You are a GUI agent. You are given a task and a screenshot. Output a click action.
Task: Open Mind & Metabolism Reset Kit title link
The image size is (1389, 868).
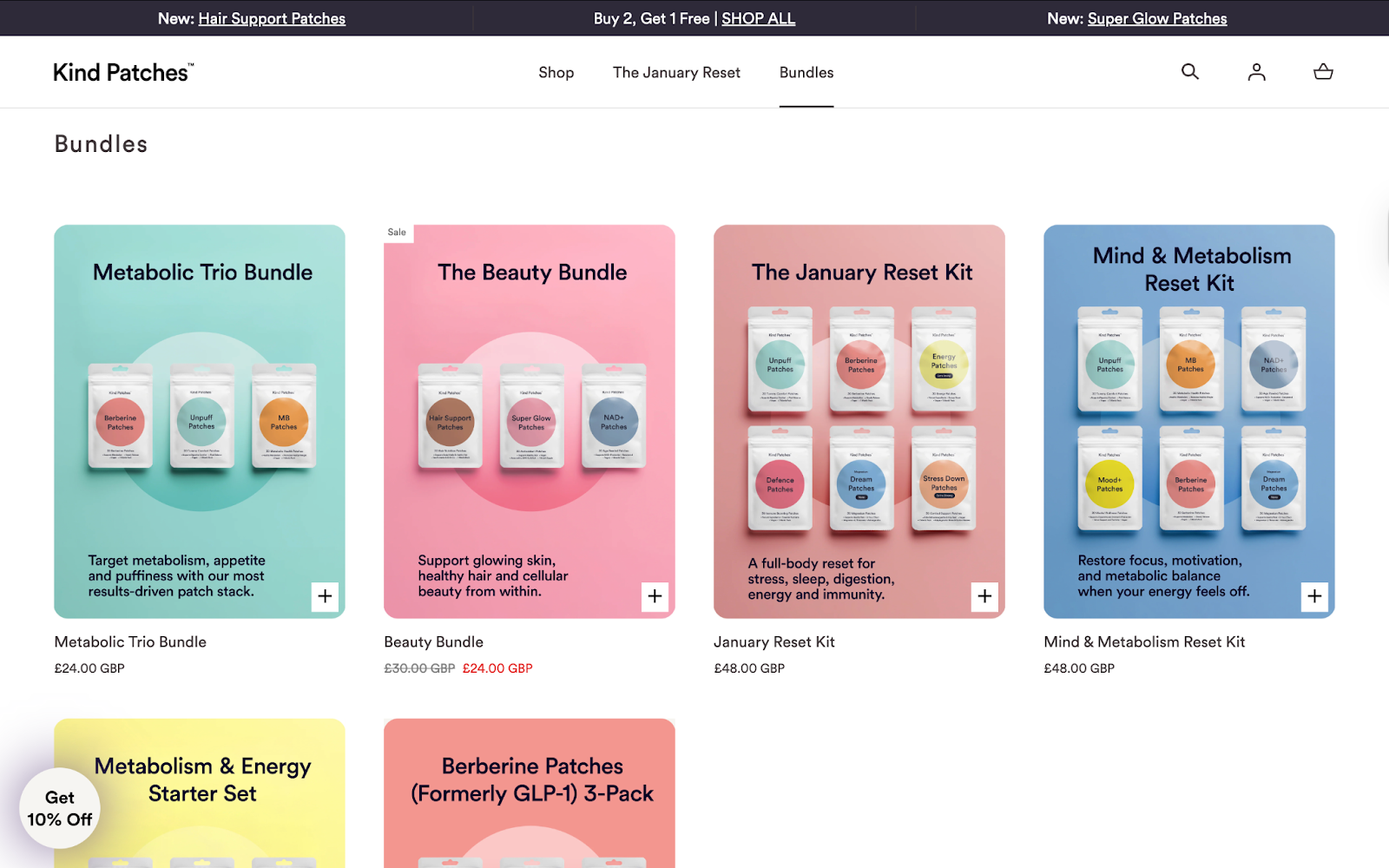coord(1144,641)
